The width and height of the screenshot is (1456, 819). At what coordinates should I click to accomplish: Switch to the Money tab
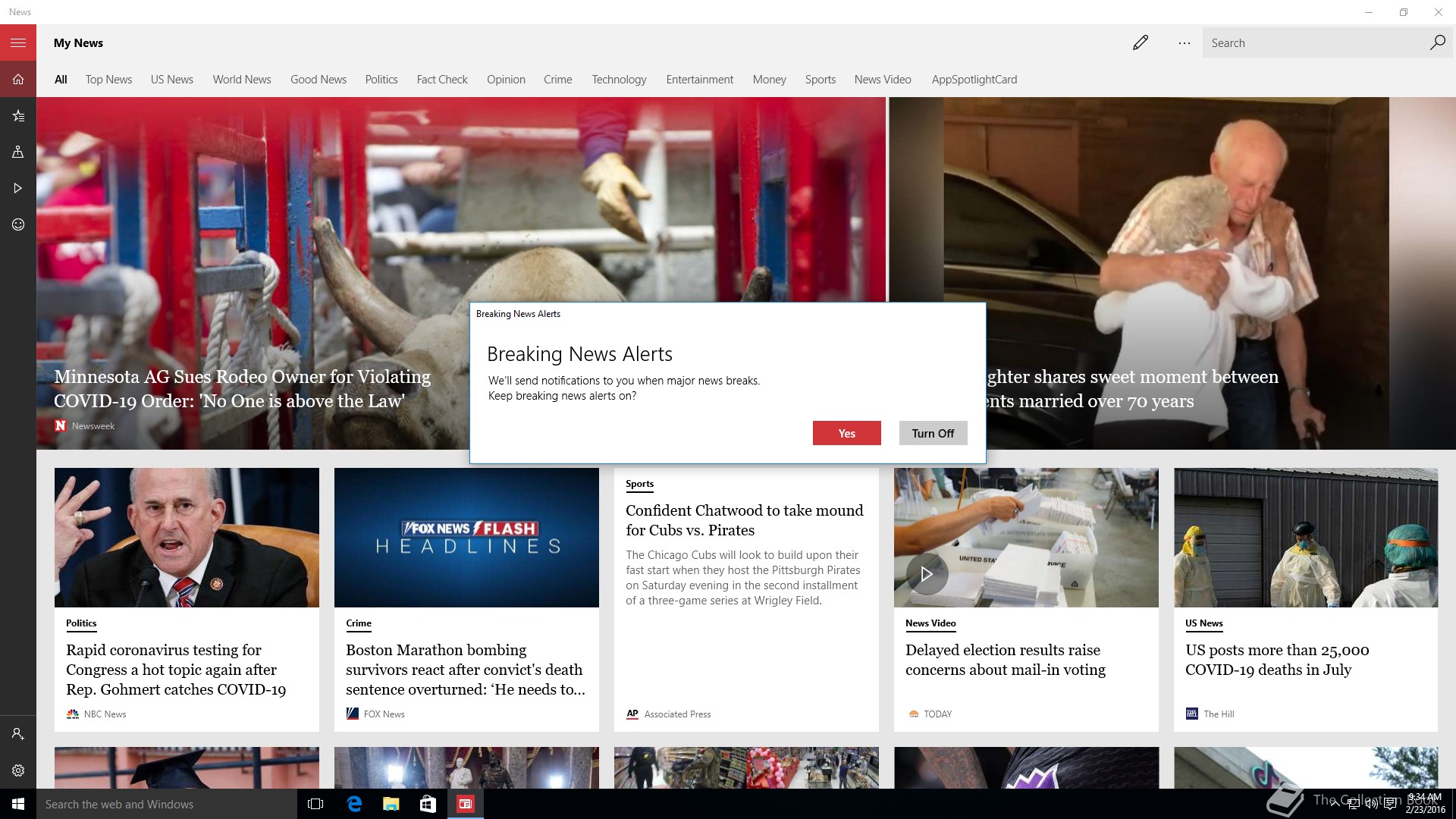click(x=770, y=80)
